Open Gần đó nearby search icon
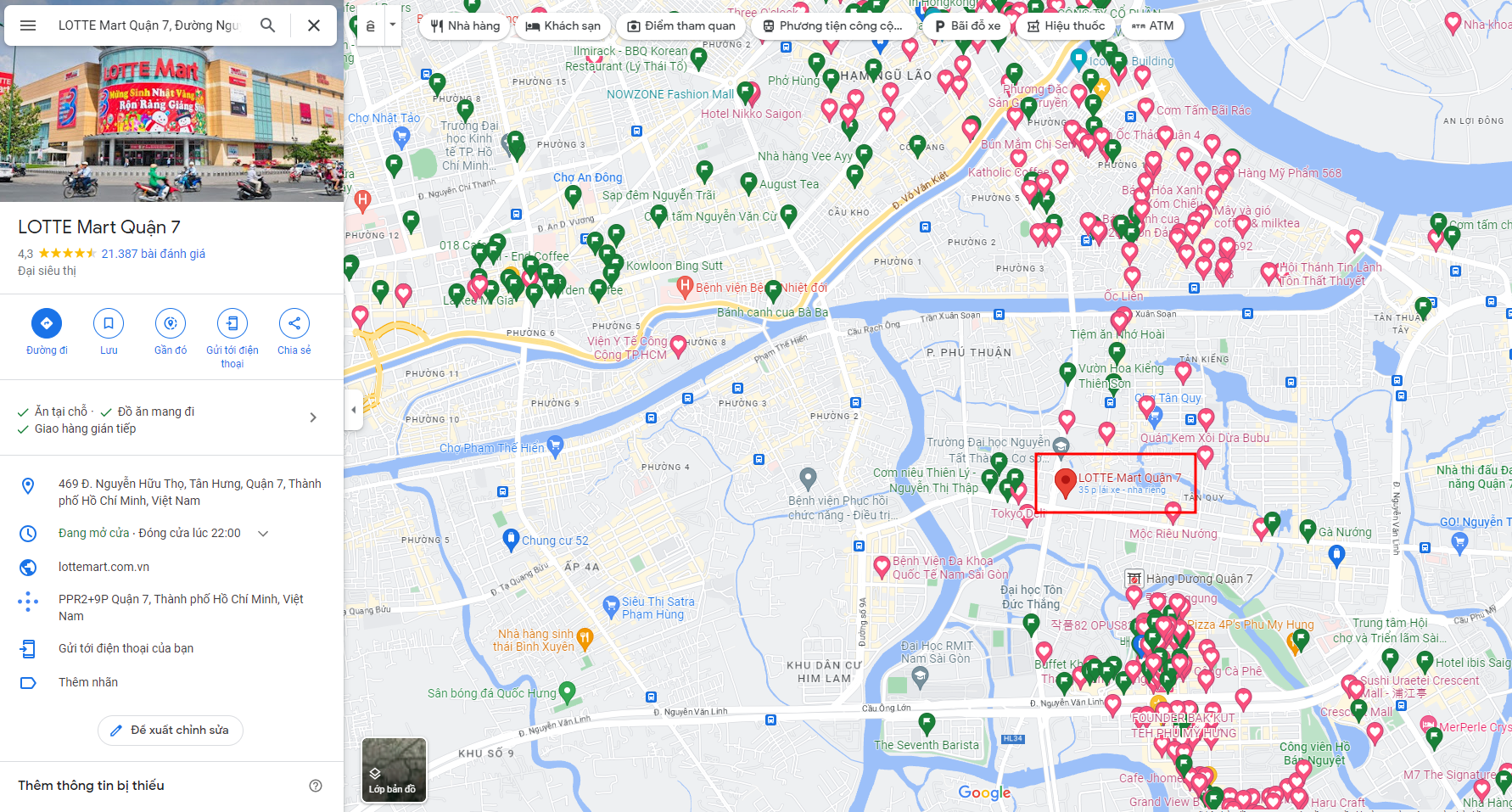The height and width of the screenshot is (812, 1512). coord(171,323)
